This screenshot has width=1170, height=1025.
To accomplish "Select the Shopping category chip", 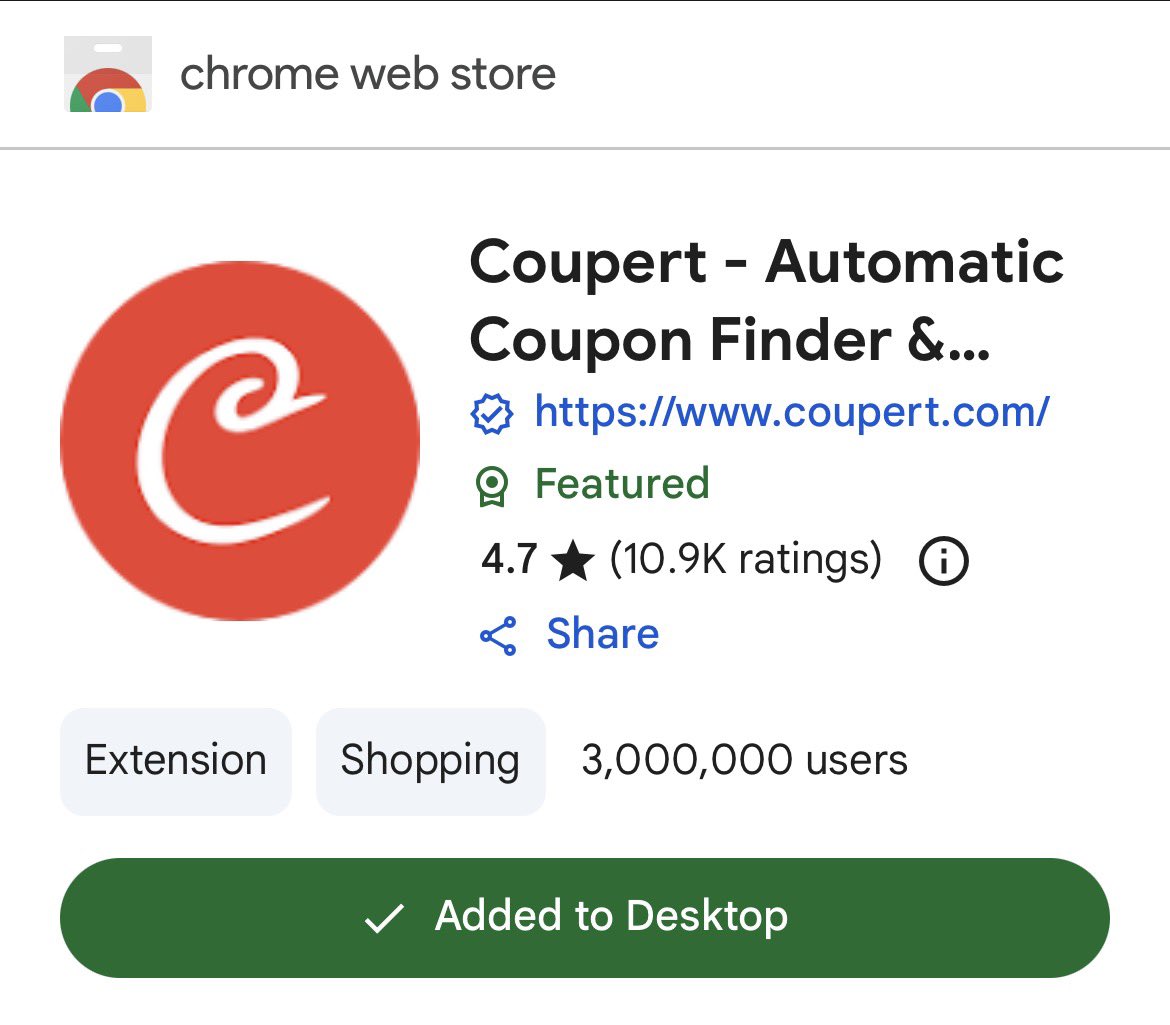I will (x=431, y=761).
